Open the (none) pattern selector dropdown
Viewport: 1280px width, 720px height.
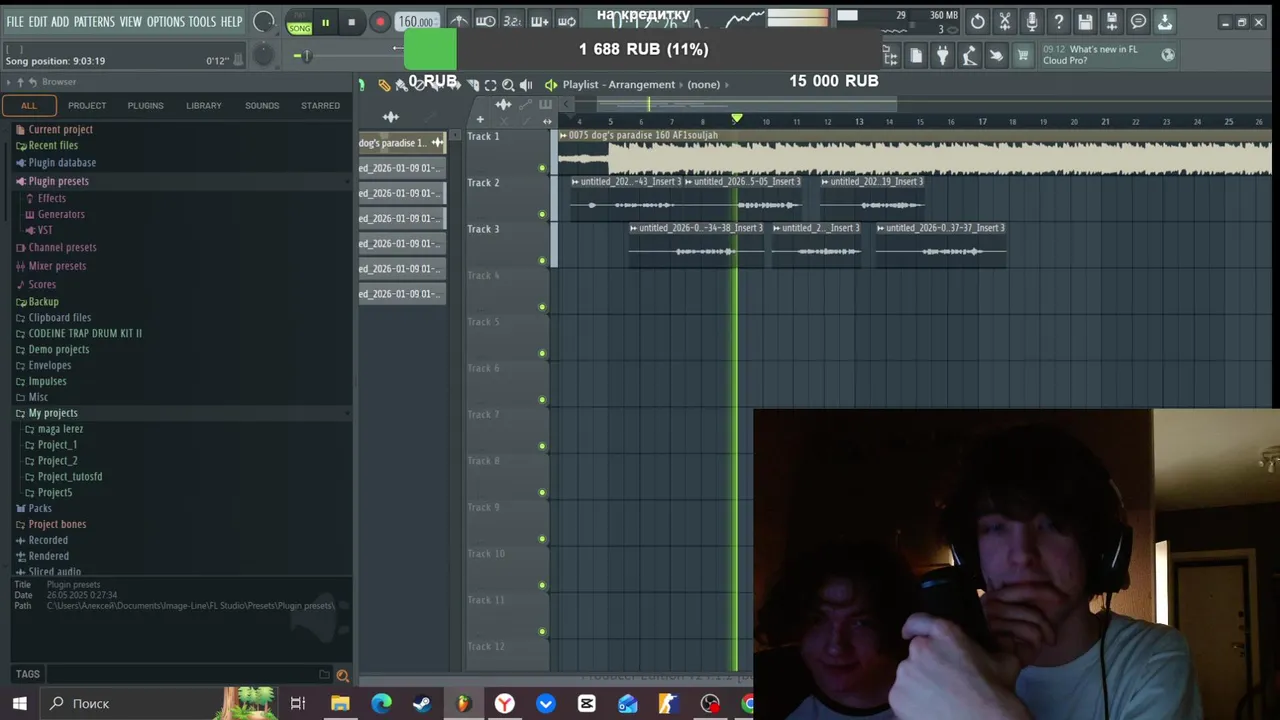point(704,85)
